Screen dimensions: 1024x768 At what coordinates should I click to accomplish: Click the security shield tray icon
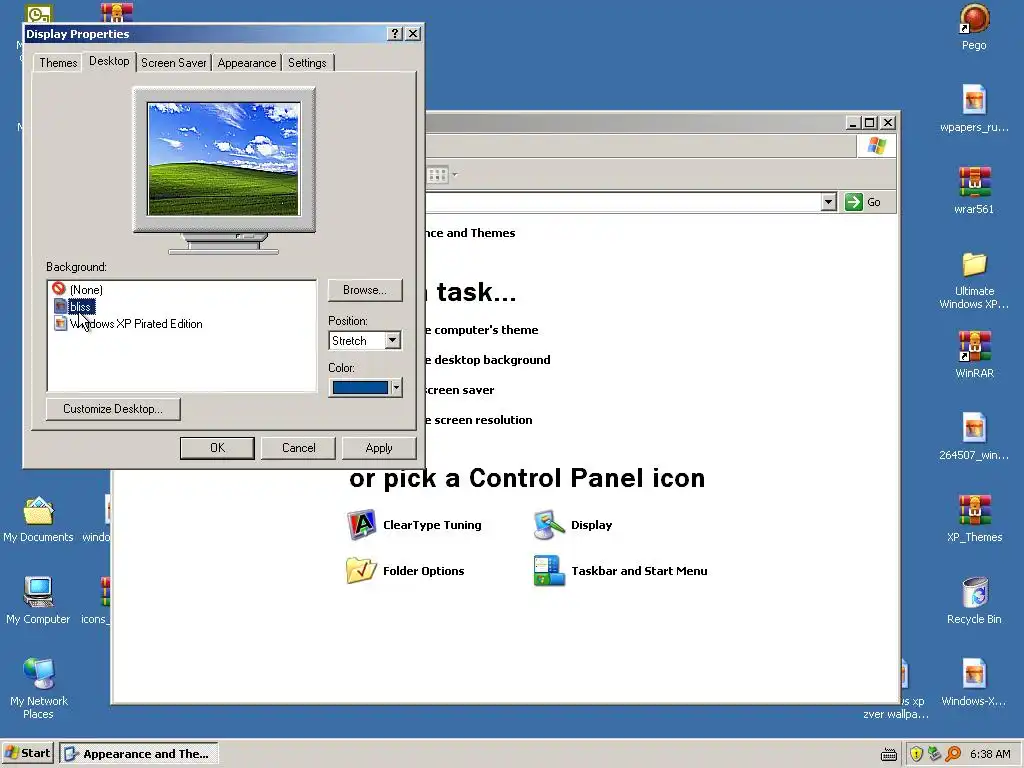(916, 754)
